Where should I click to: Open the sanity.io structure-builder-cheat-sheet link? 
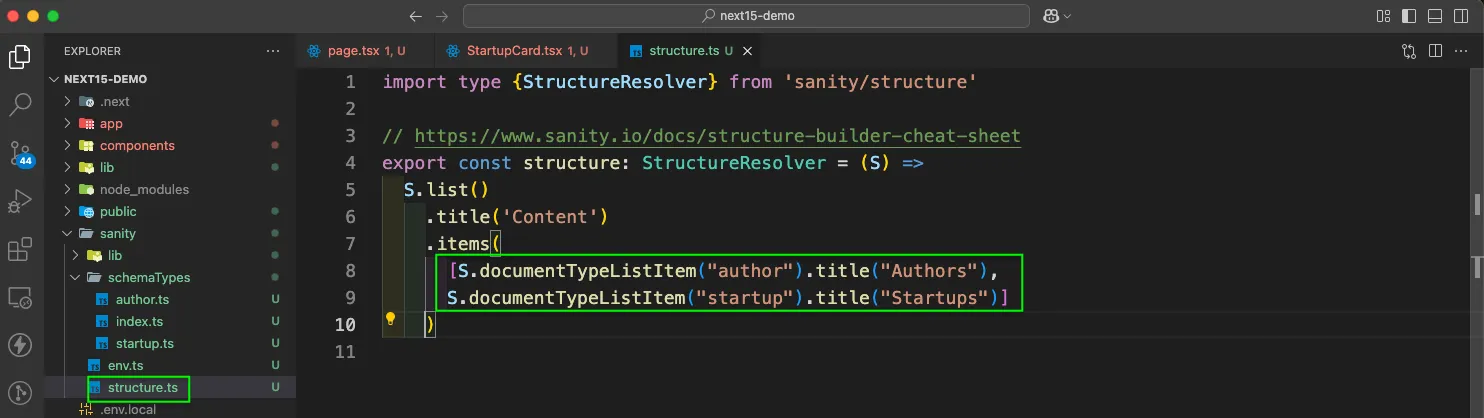pos(717,136)
